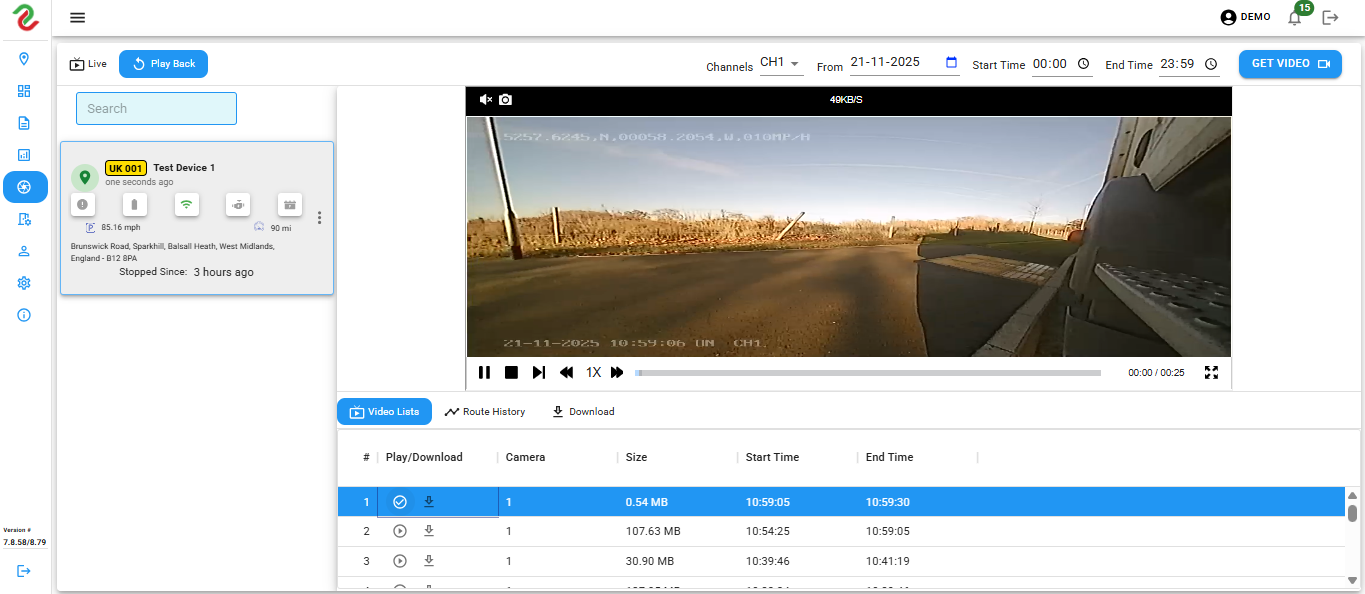Click the Play Back button
The height and width of the screenshot is (594, 1365).
click(x=163, y=64)
